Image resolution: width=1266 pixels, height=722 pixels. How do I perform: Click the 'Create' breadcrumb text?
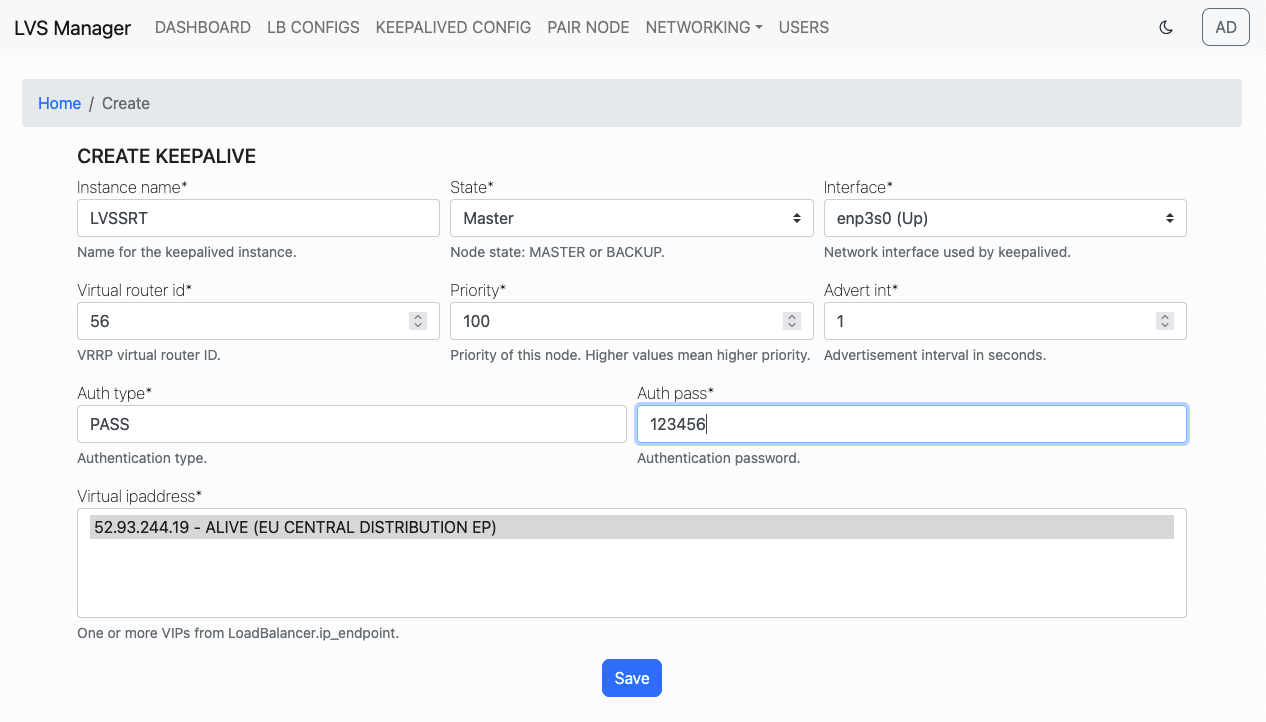126,103
